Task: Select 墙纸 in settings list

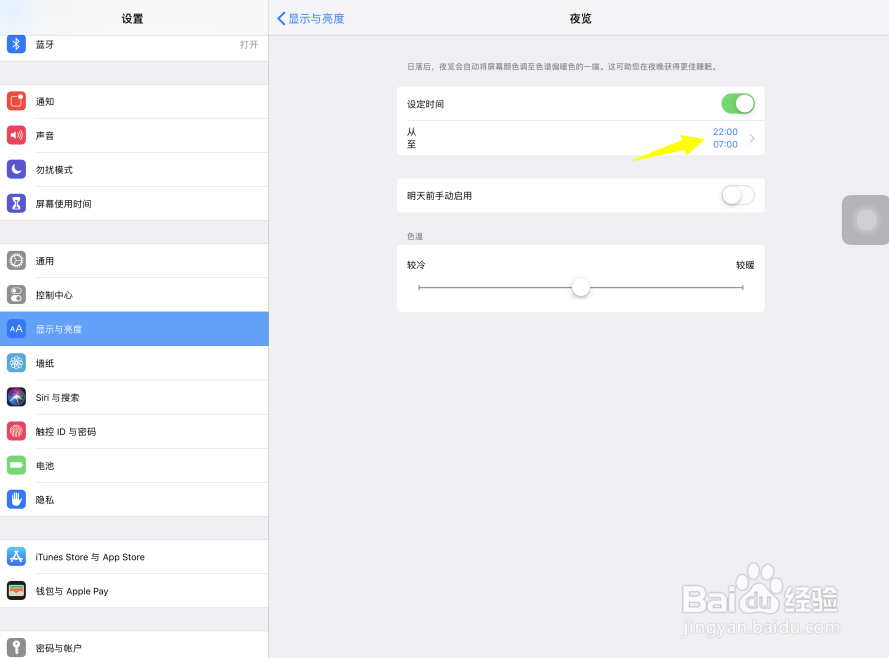Action: [x=134, y=363]
